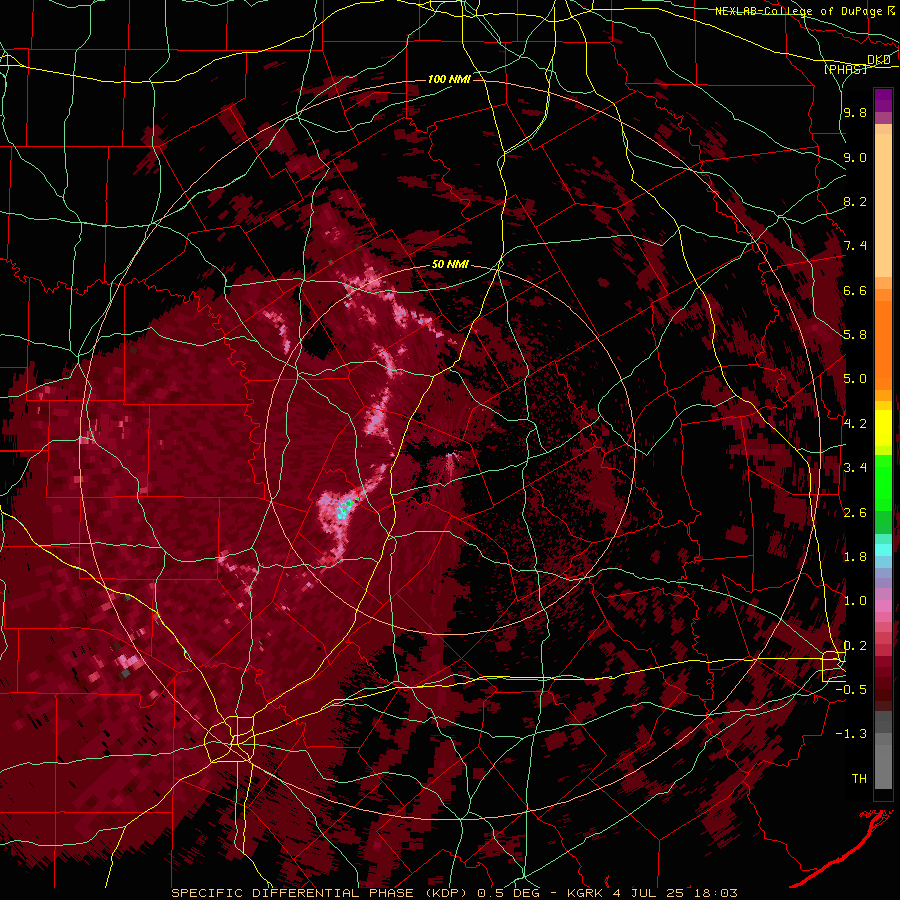Click the green-cyan storm core on radar
This screenshot has width=900, height=900.
(x=346, y=507)
